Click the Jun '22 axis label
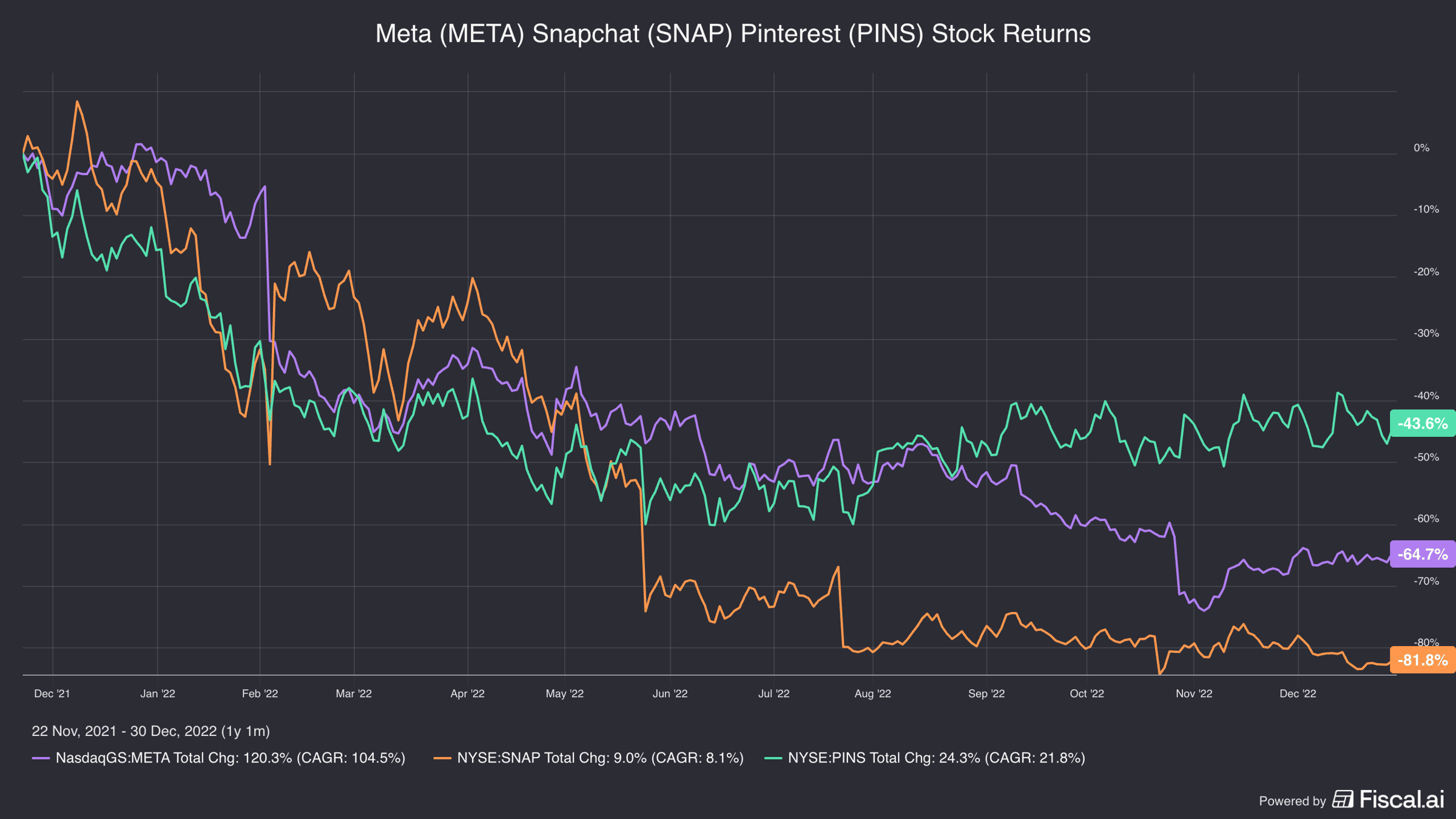Viewport: 1456px width, 819px height. tap(670, 693)
